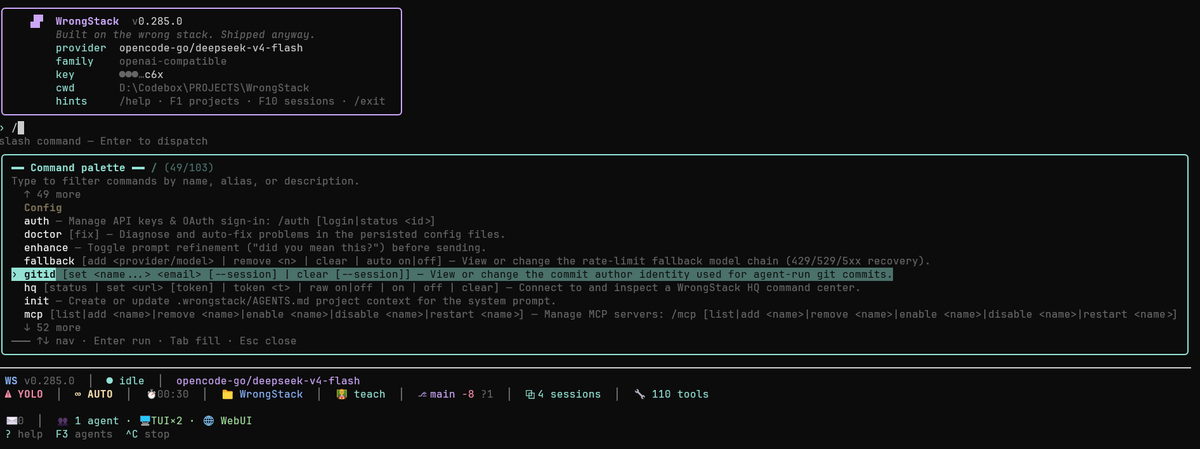Click the selection chevron before gitid

15,274
